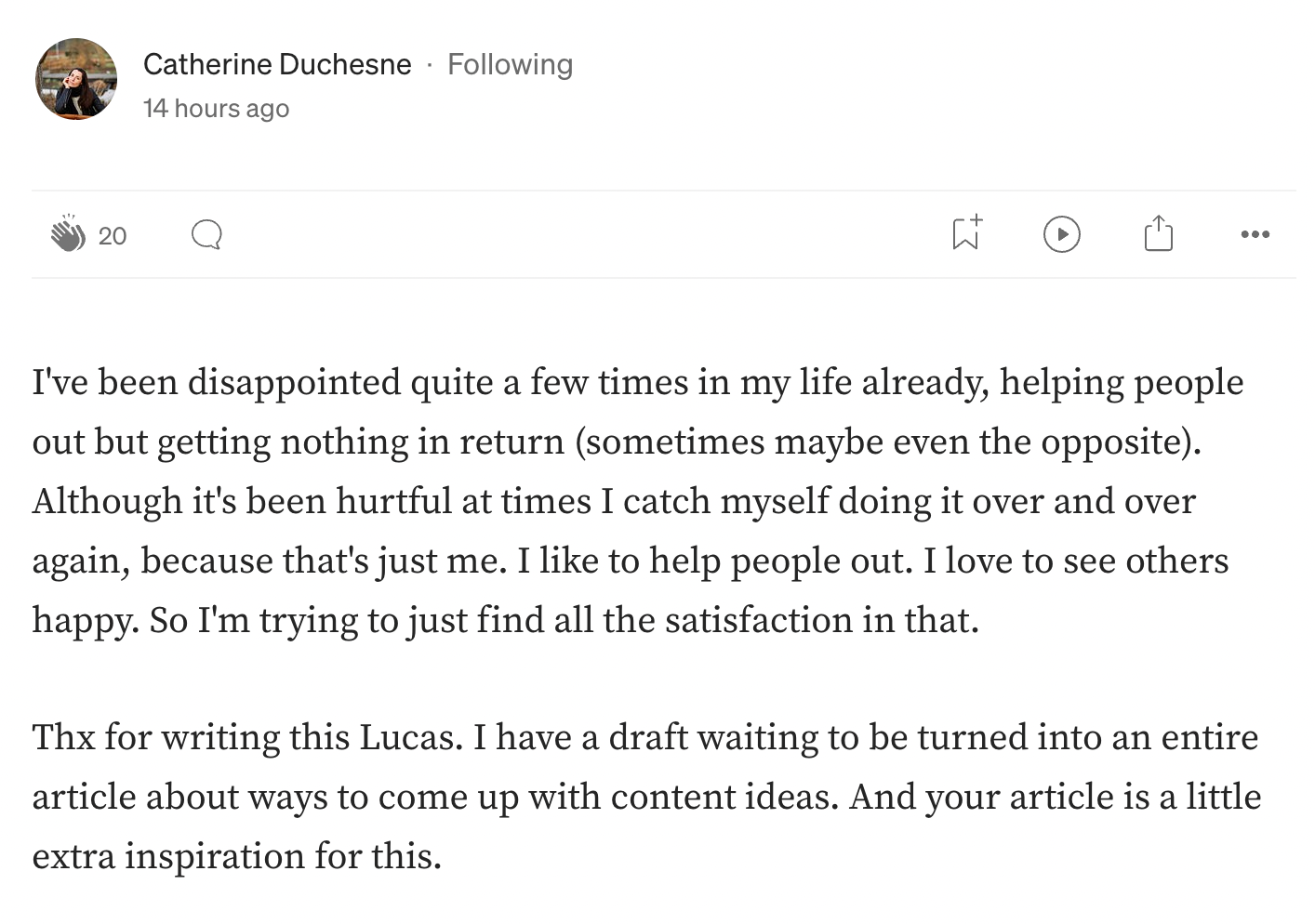
Task: Open Catherine Duchesne's profile name link
Action: (277, 64)
